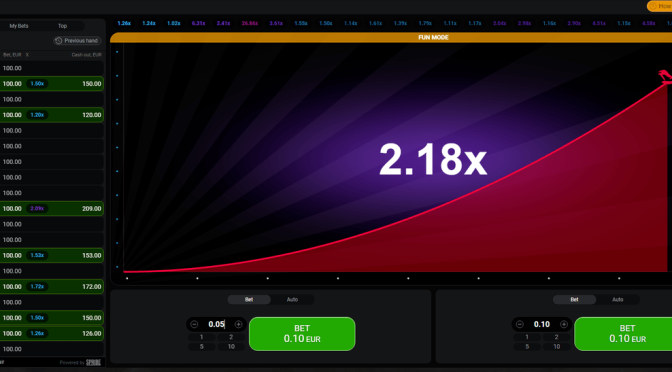This screenshot has width=672, height=372.
Task: Select Auto mode in right bet panel
Action: point(618,300)
